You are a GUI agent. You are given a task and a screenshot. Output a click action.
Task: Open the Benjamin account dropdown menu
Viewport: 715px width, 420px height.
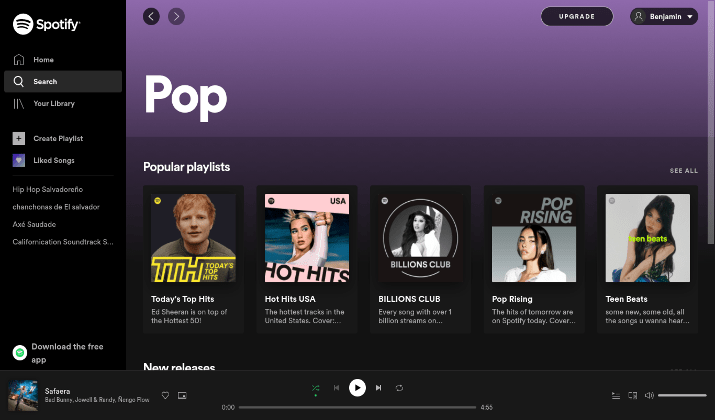(x=664, y=16)
